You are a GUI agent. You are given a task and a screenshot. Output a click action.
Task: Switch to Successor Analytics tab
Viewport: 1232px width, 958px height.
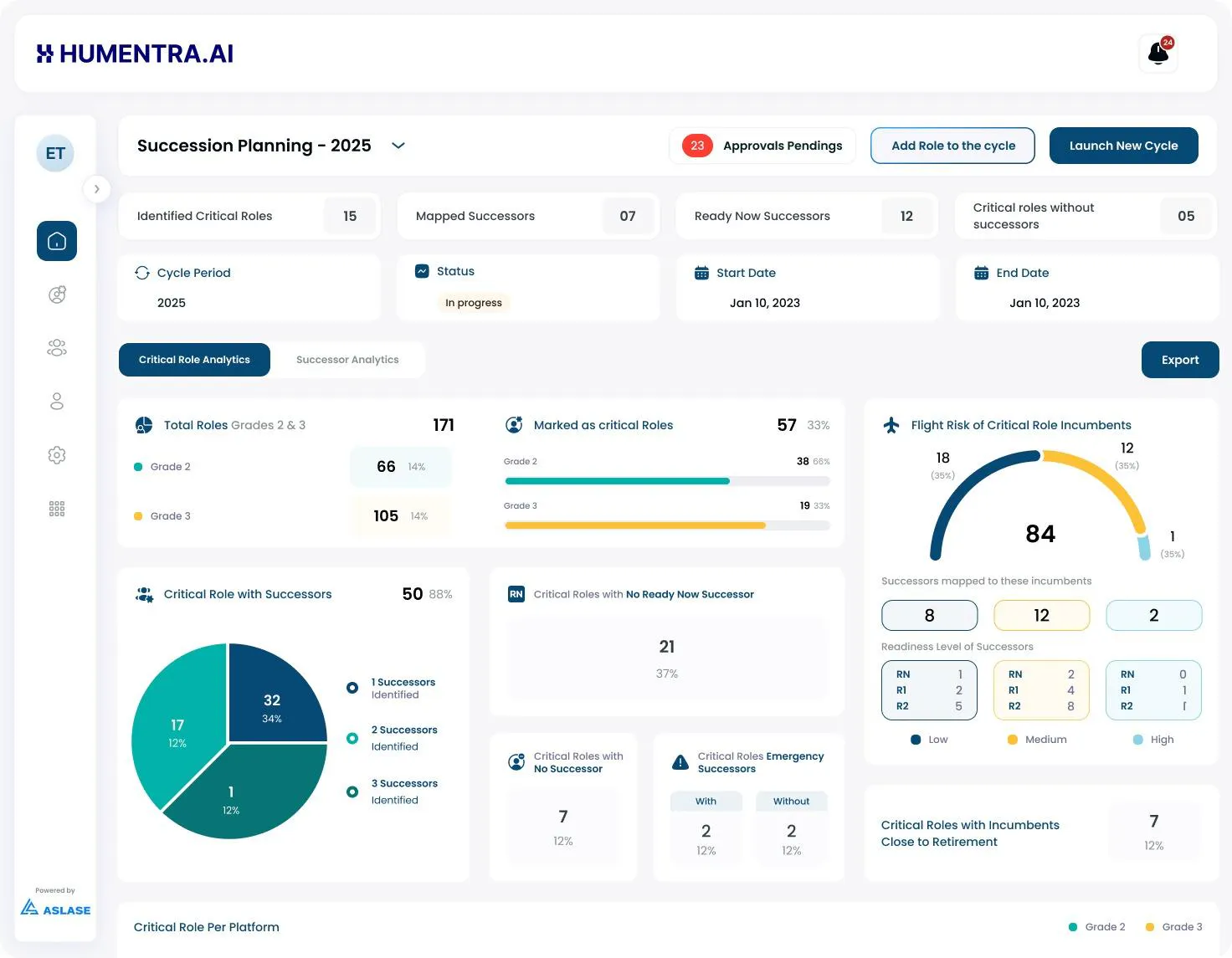point(347,360)
